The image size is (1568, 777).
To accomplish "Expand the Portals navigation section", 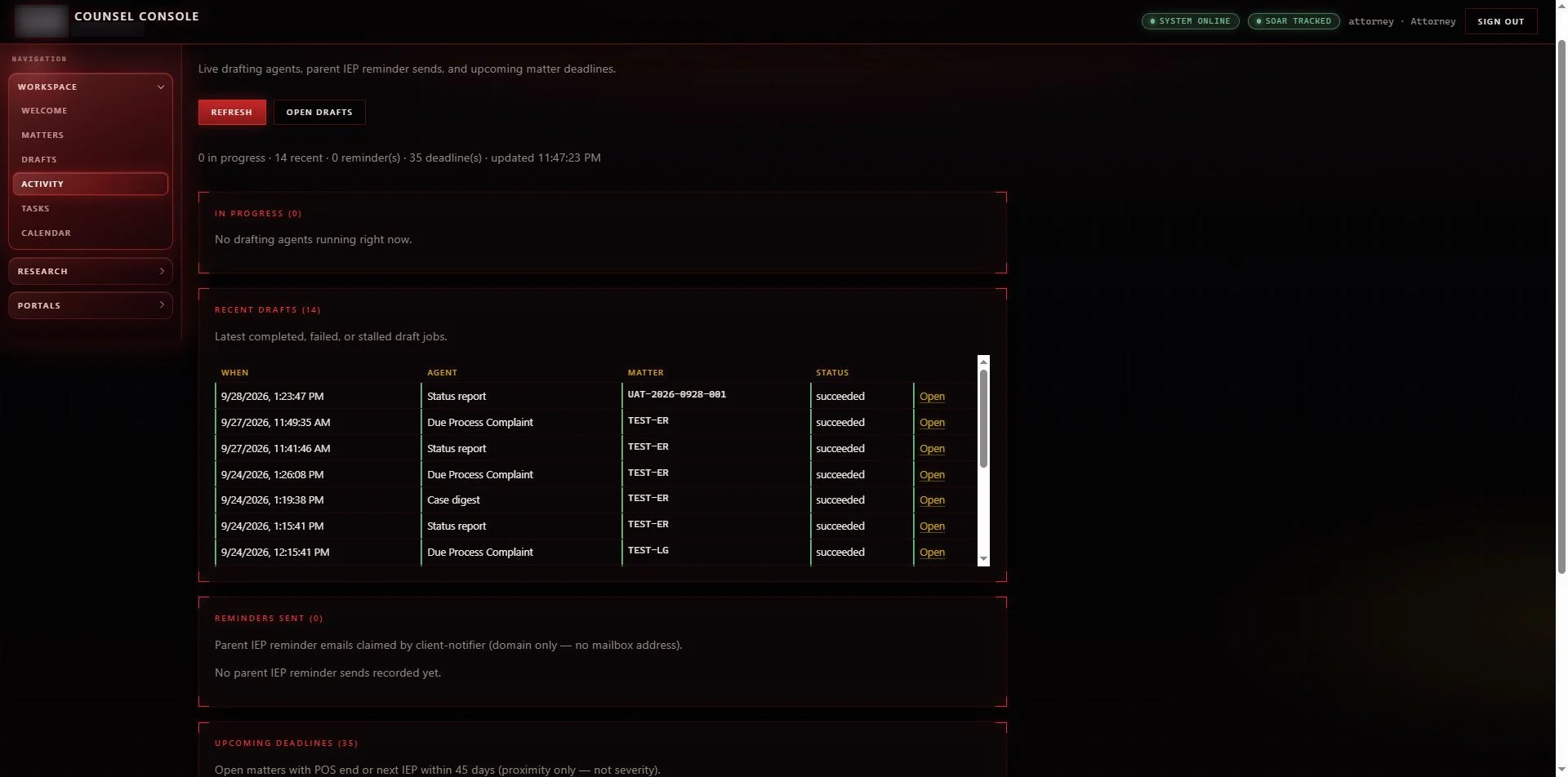I will coord(91,305).
